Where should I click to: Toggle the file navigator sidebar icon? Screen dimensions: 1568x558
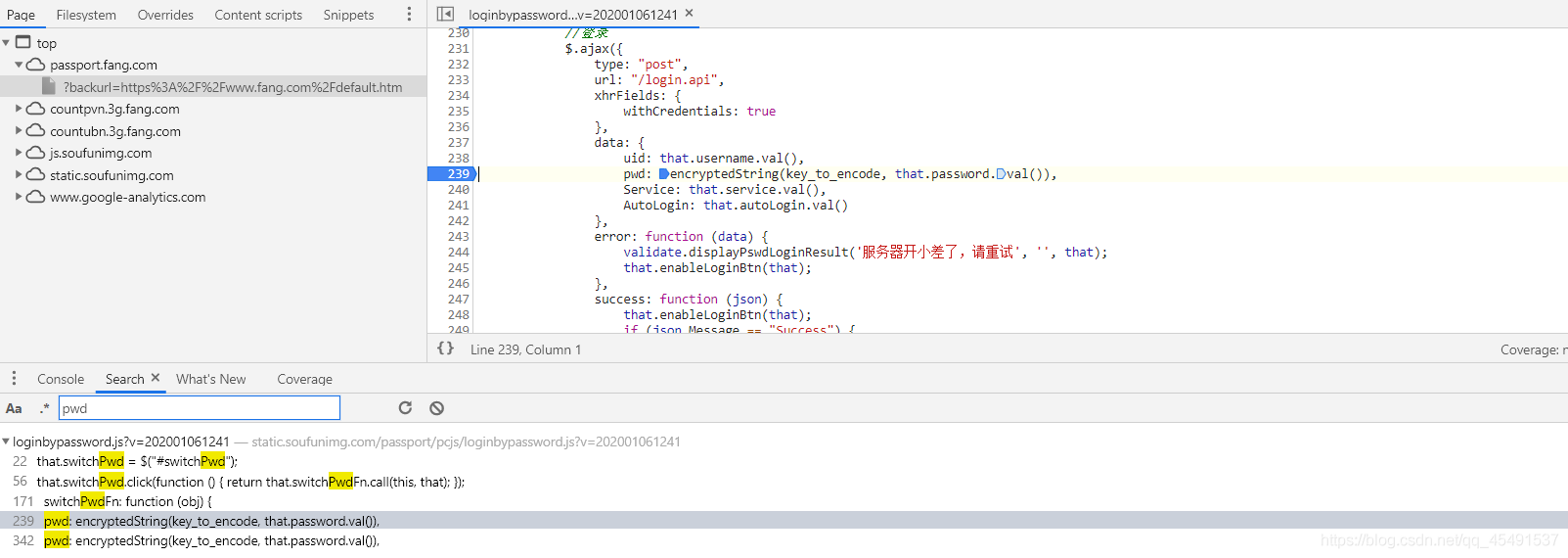coord(445,14)
